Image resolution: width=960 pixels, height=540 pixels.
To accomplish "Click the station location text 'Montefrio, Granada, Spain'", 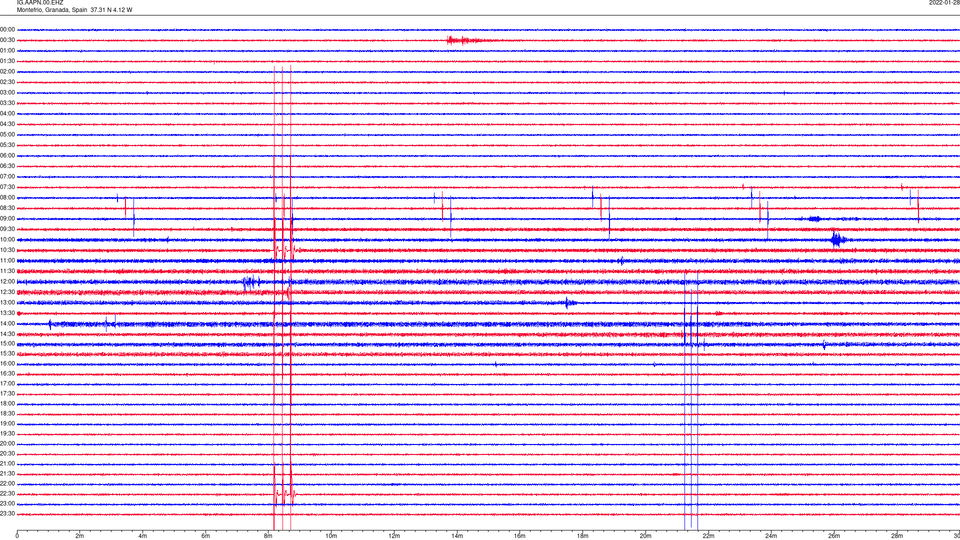I will [52, 10].
